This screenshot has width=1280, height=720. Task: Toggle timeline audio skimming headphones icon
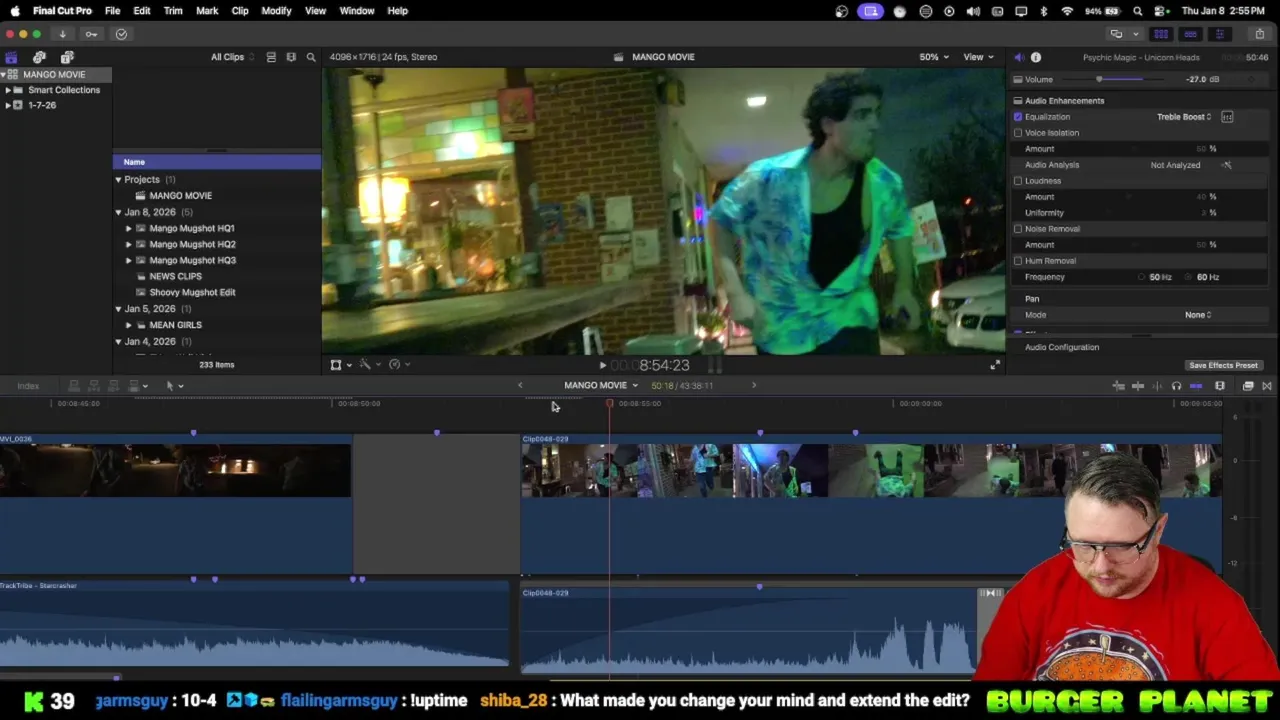click(x=1176, y=386)
